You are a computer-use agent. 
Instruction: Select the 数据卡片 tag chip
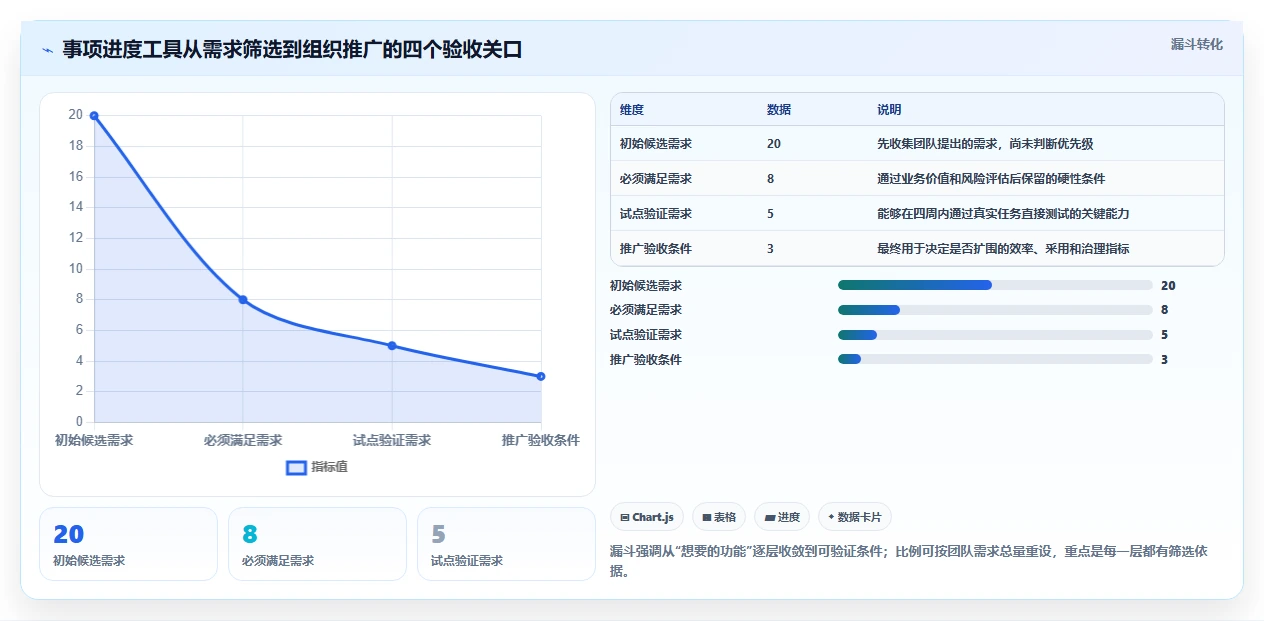[855, 517]
